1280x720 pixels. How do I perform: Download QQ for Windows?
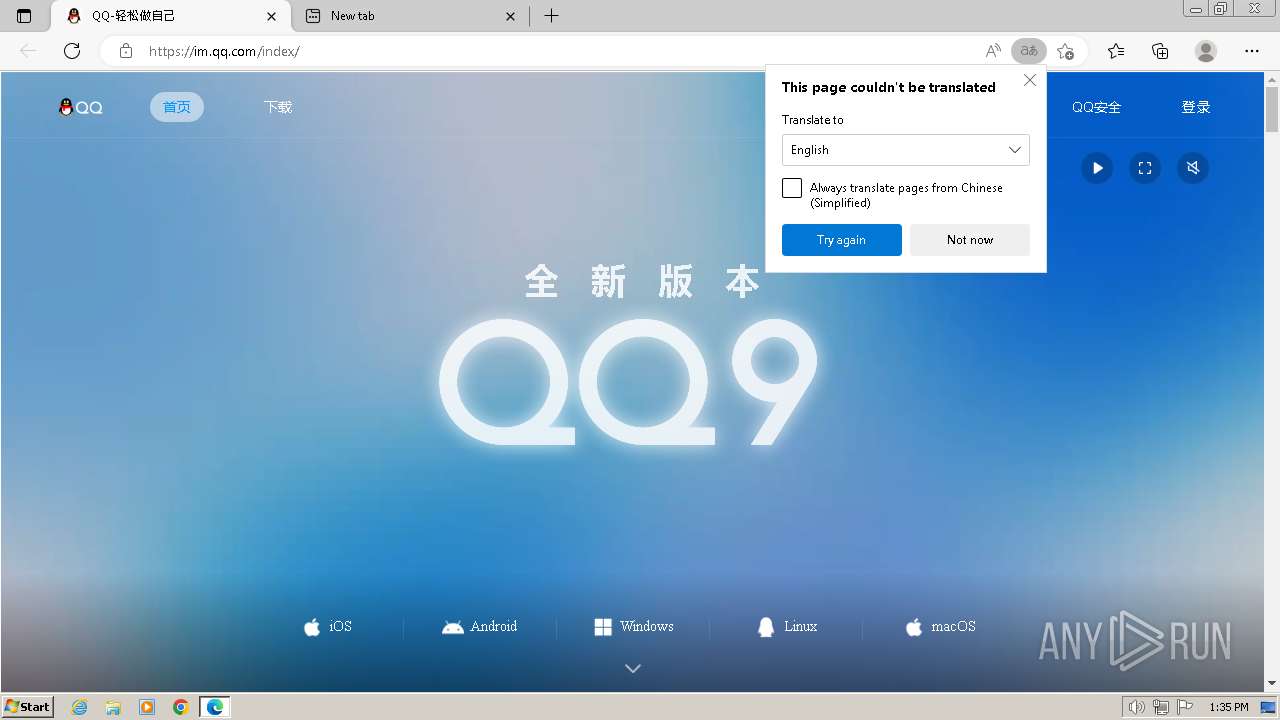634,627
